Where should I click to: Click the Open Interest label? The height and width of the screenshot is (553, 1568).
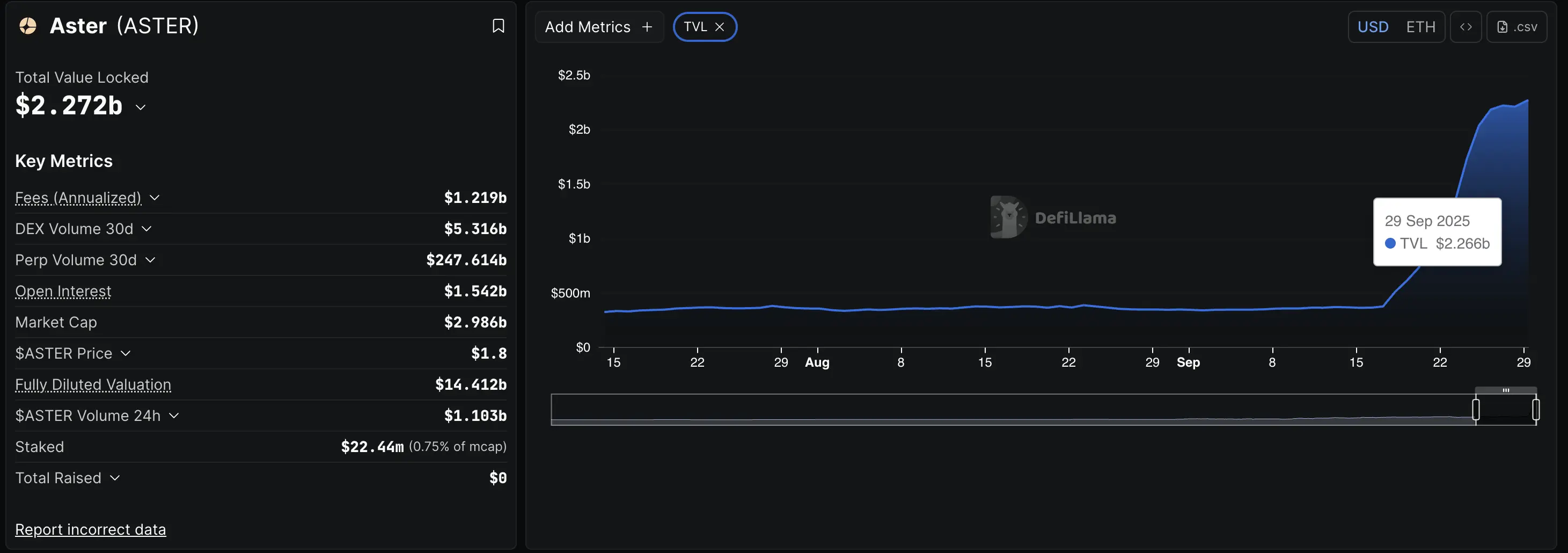pyautogui.click(x=63, y=291)
